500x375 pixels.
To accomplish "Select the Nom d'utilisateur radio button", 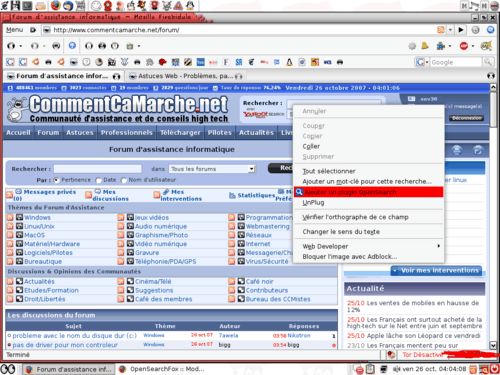I will tap(124, 180).
